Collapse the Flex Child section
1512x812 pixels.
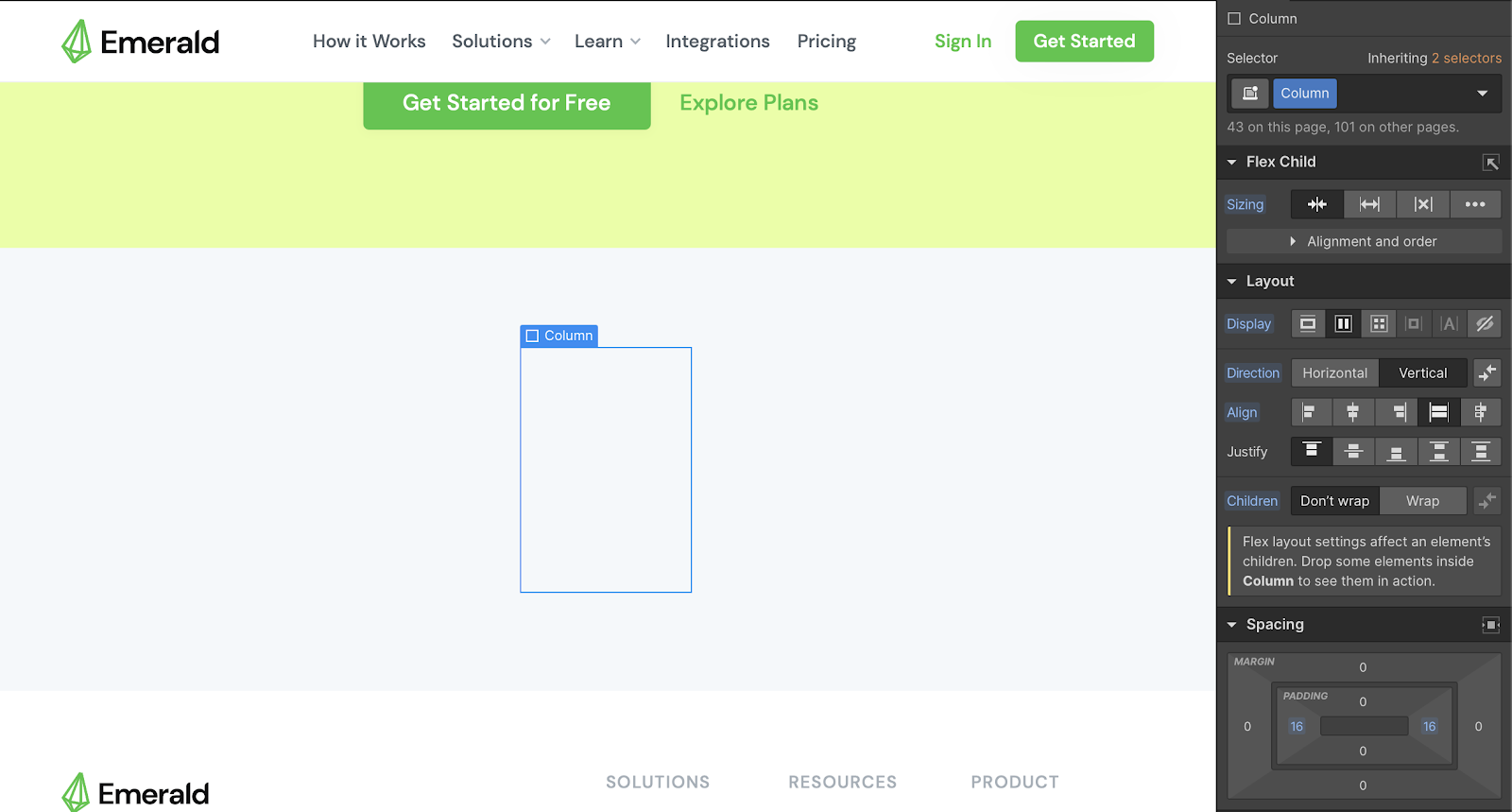[x=1231, y=163]
